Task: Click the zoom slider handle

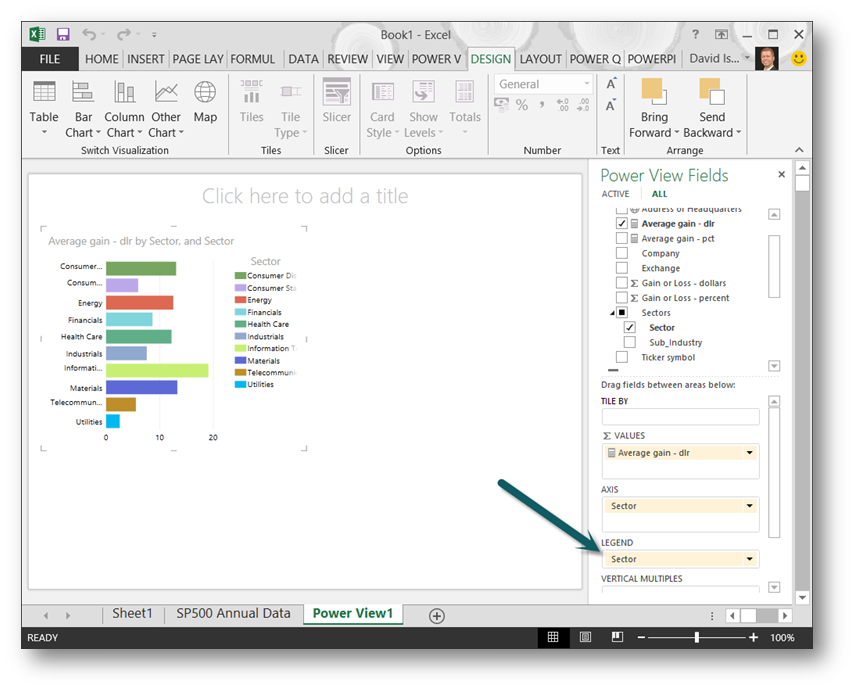Action: pyautogui.click(x=696, y=637)
